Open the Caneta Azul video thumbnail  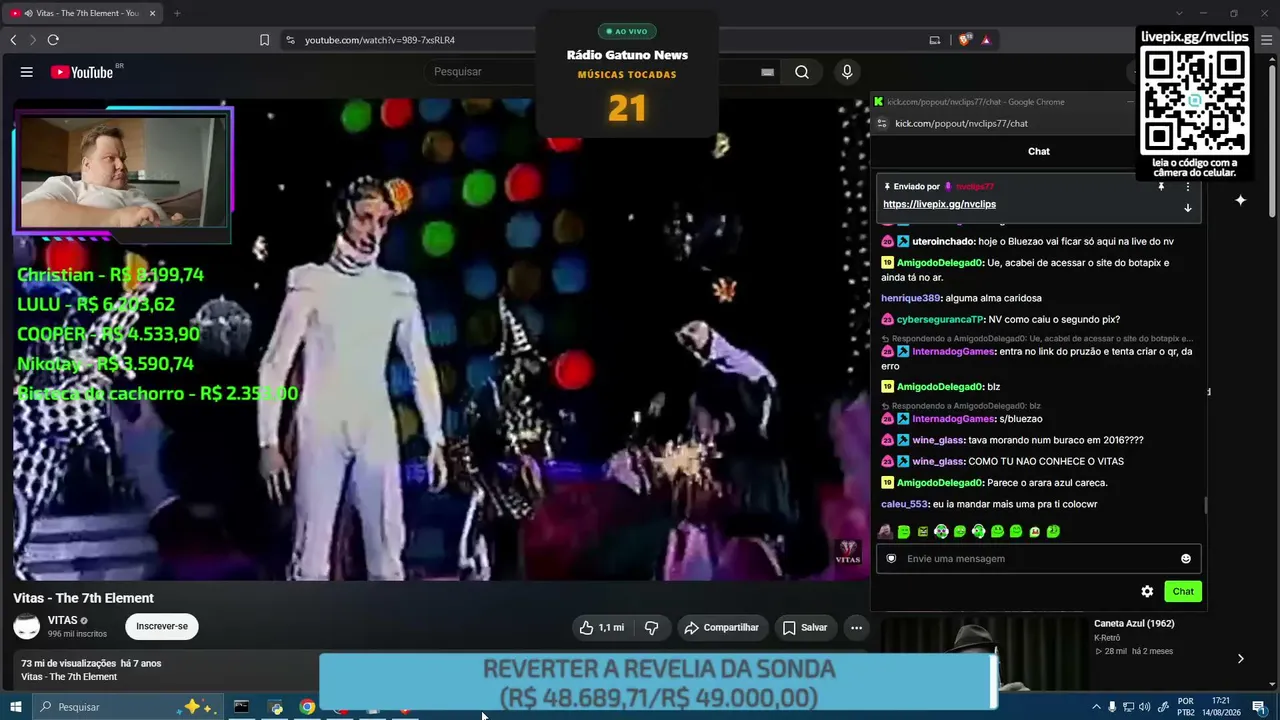[x=983, y=652]
